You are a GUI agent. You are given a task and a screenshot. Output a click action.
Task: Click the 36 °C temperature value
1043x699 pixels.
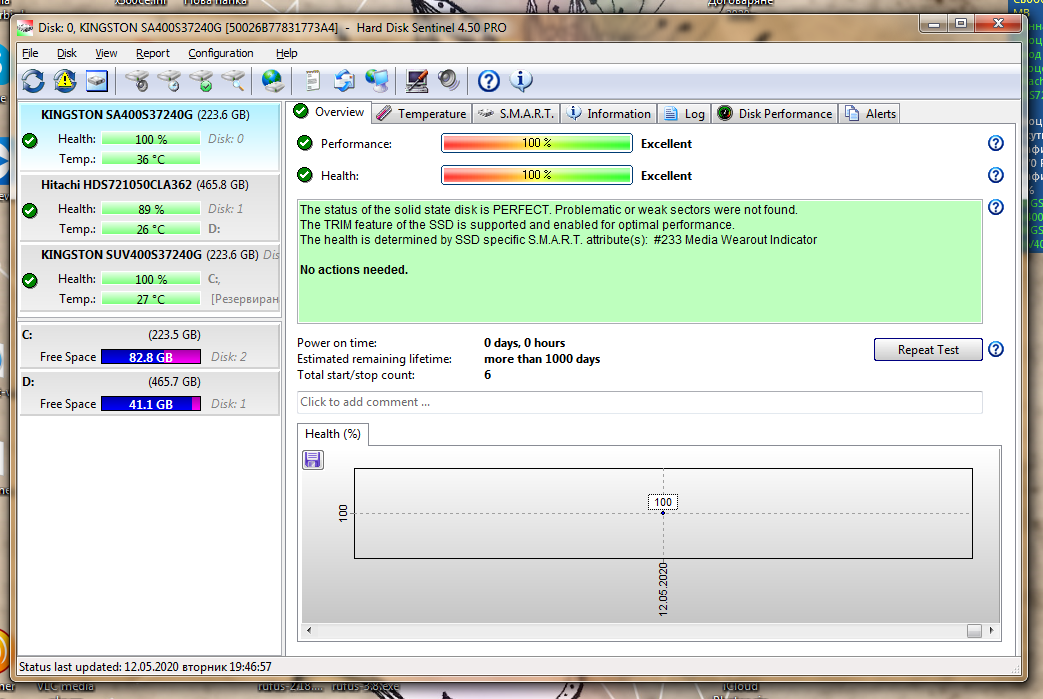point(151,160)
